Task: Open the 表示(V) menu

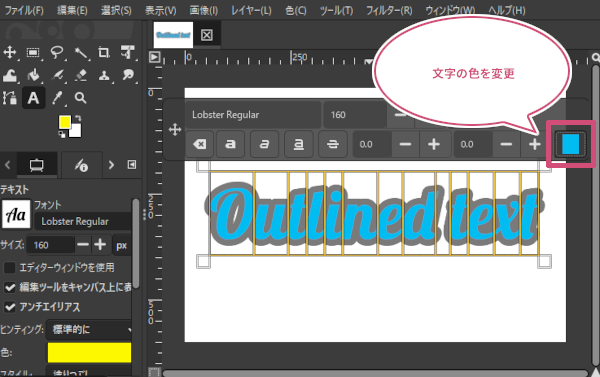Action: click(x=161, y=10)
